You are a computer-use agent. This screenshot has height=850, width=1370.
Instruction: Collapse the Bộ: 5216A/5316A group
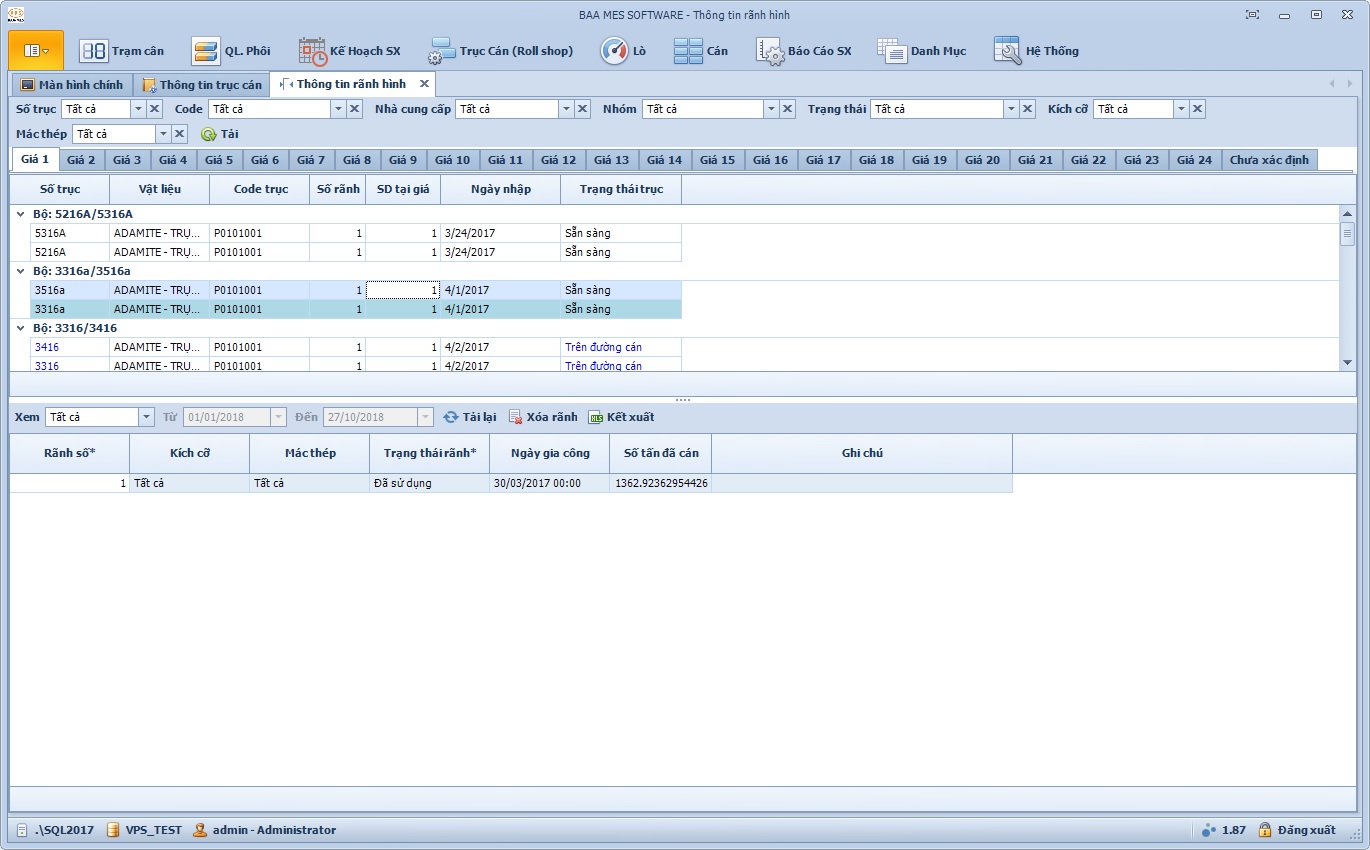[21, 214]
